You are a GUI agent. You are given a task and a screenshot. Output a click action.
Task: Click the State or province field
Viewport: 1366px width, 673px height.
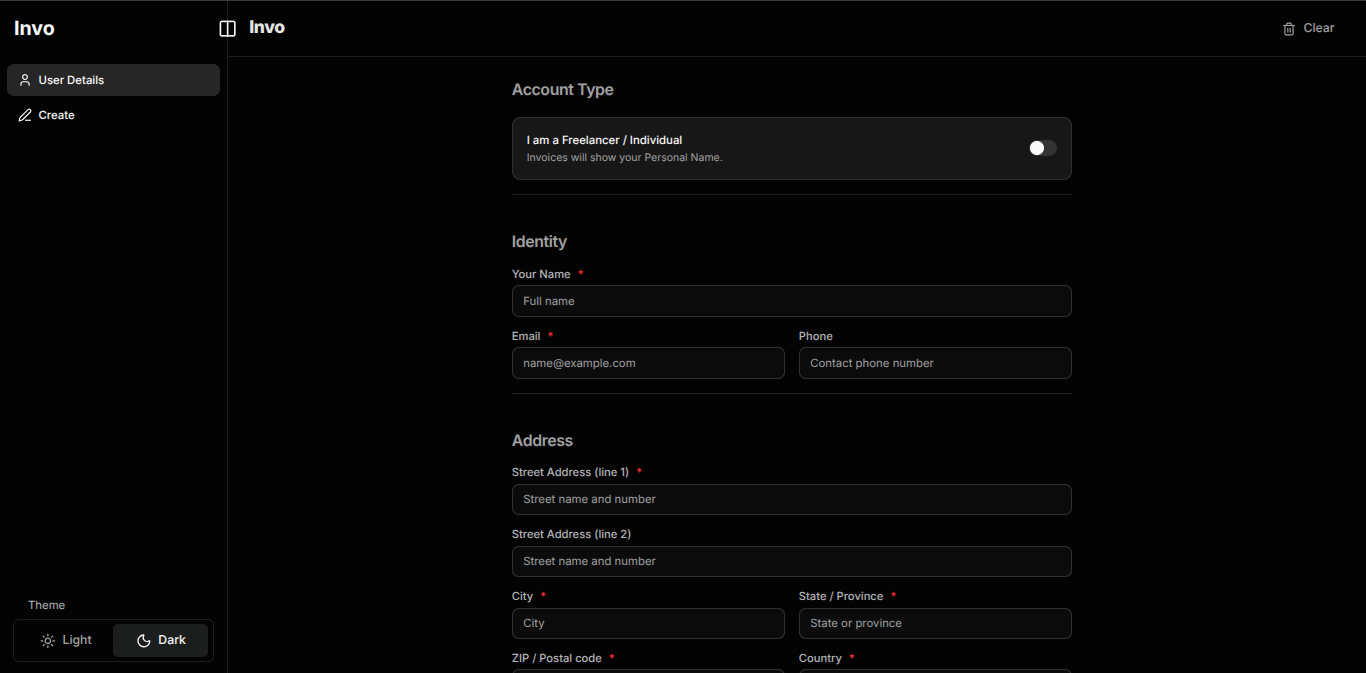(x=934, y=623)
